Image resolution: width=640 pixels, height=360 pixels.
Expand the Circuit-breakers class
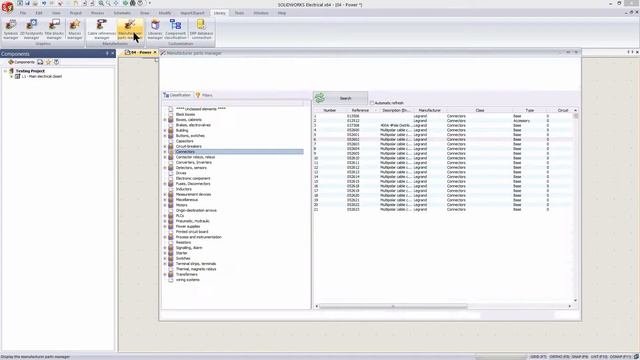165,147
